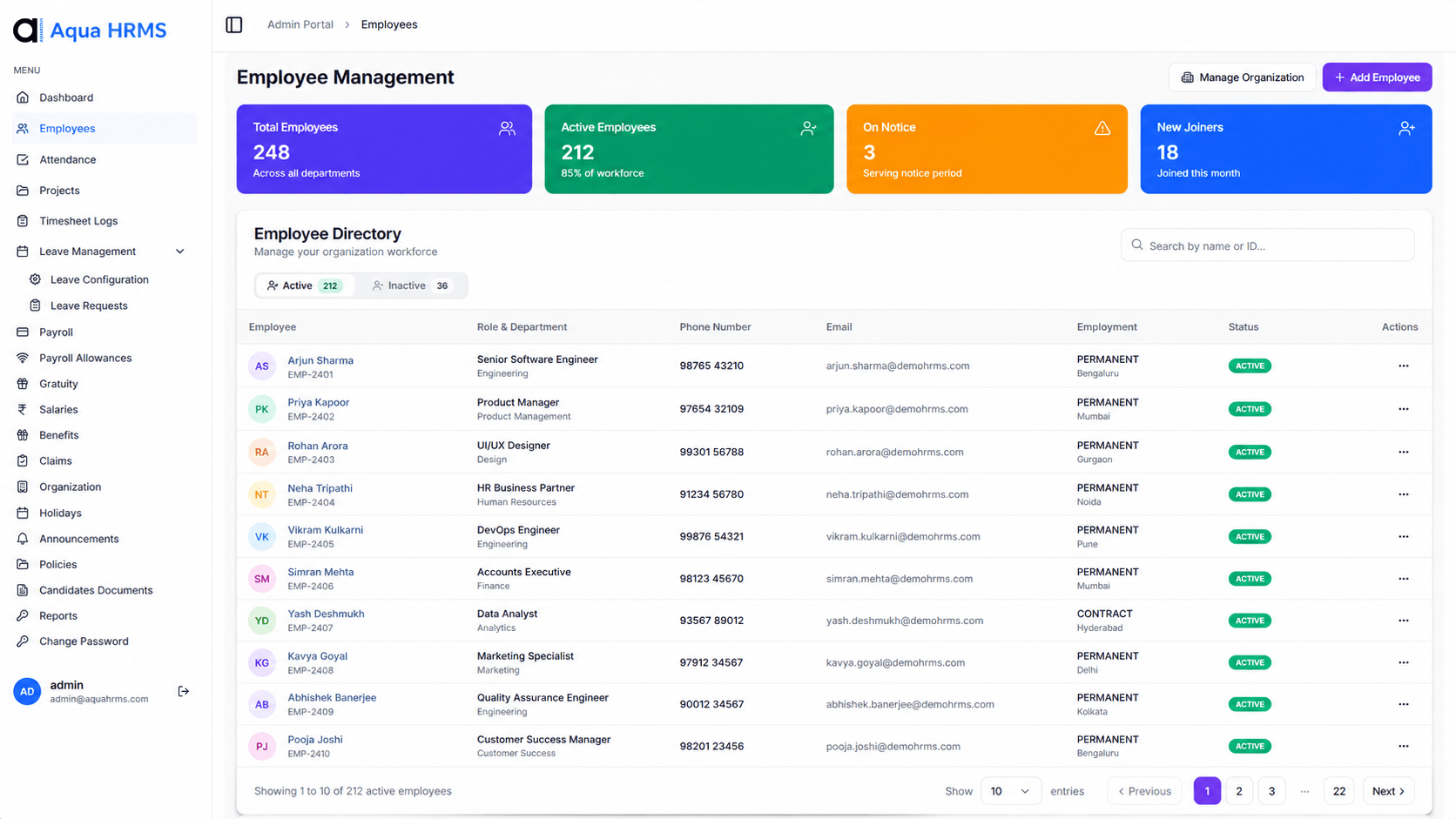The height and width of the screenshot is (819, 1456).
Task: Open the entries-per-page dropdown
Action: point(1010,791)
